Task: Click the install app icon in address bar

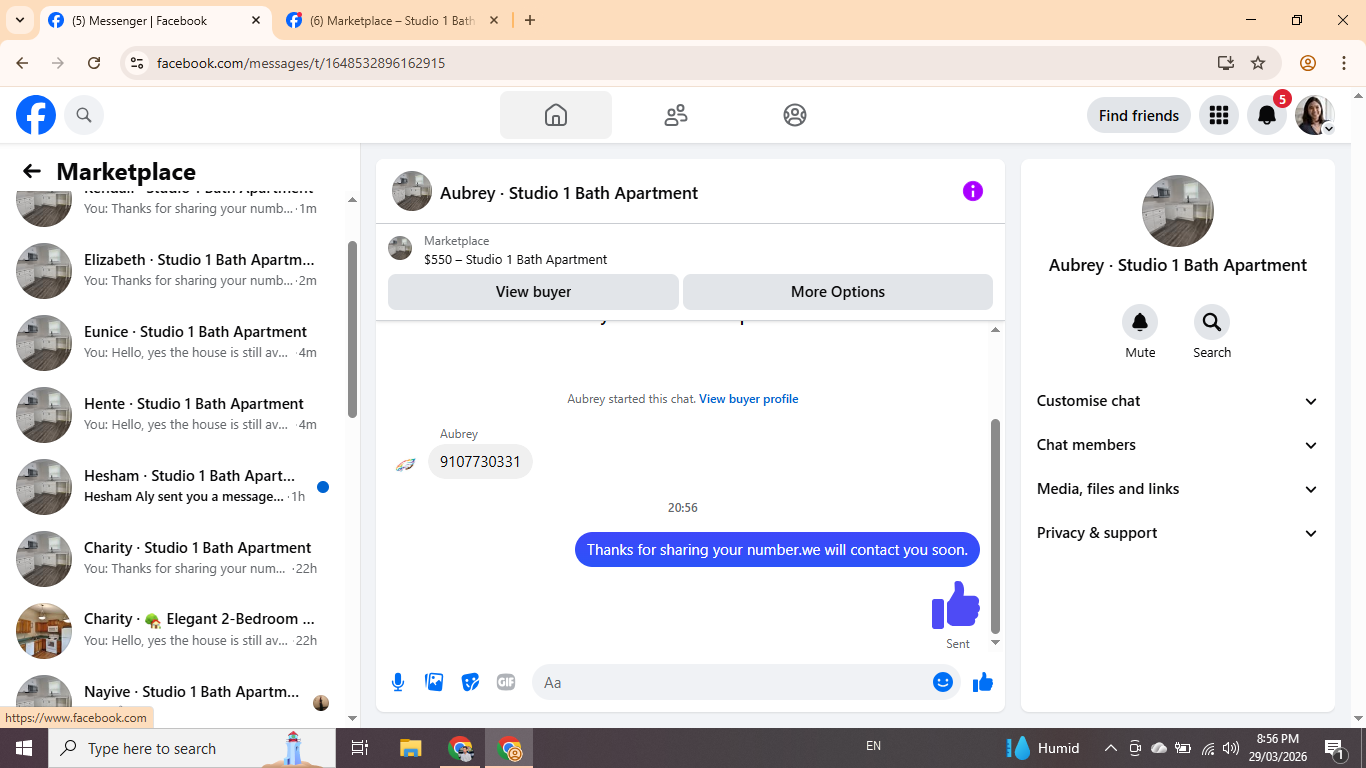Action: point(1226,63)
